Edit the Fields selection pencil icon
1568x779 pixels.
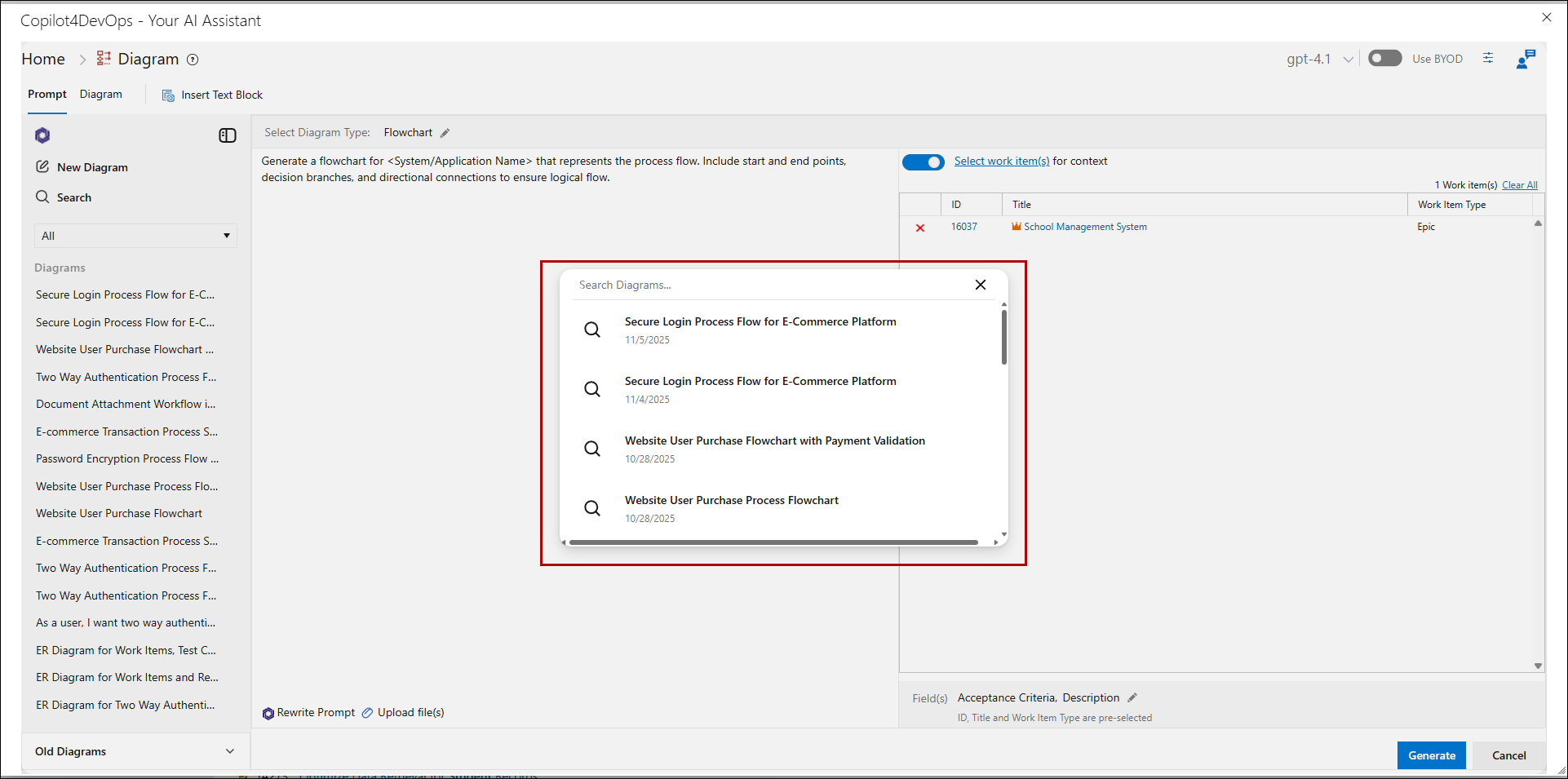[1132, 697]
